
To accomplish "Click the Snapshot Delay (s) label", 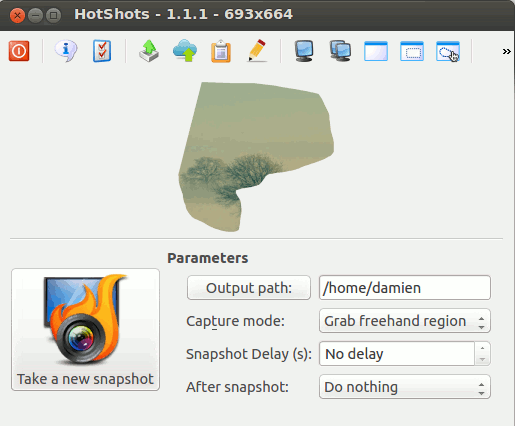I will click(249, 354).
